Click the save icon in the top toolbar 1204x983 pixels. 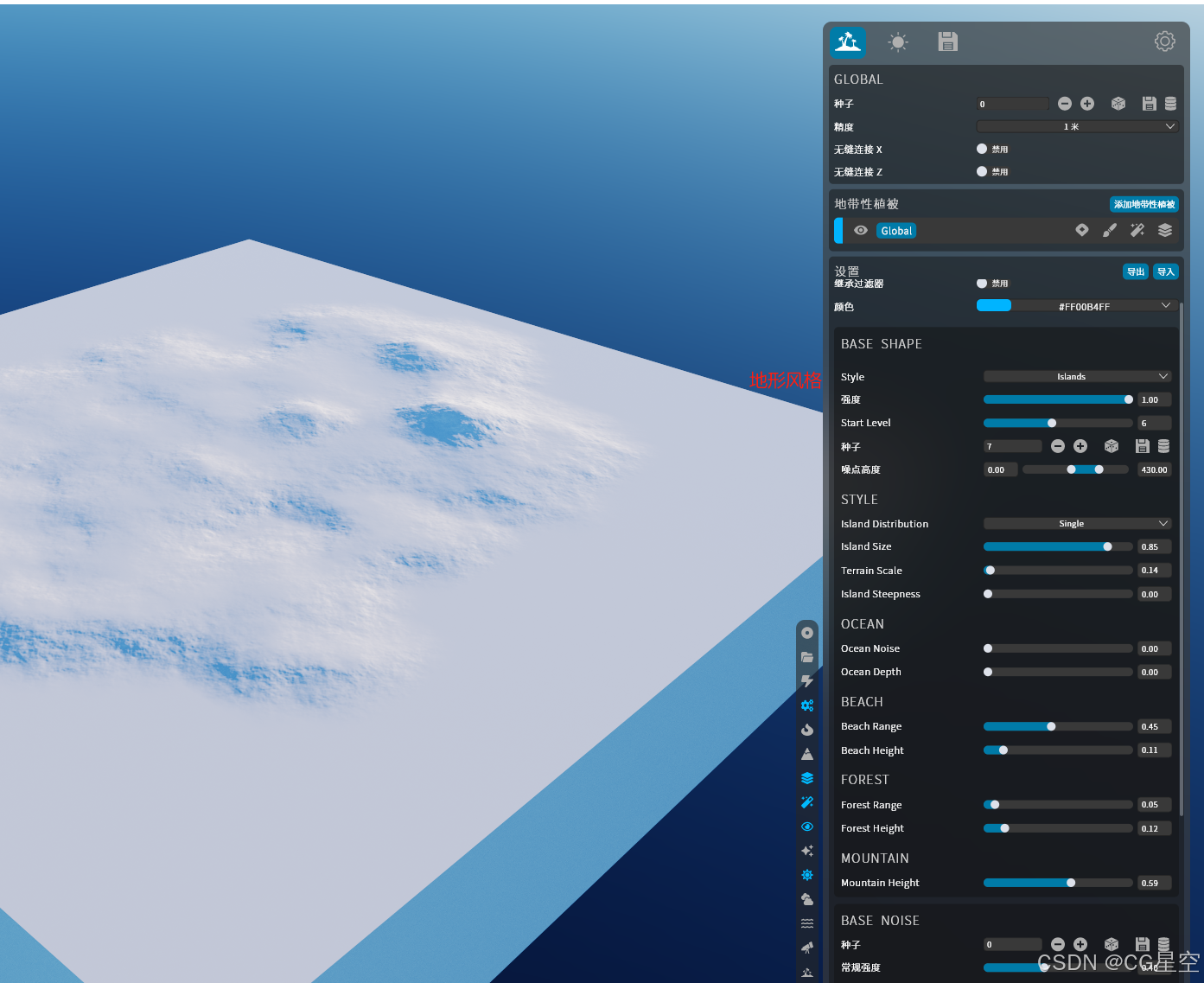tap(947, 41)
